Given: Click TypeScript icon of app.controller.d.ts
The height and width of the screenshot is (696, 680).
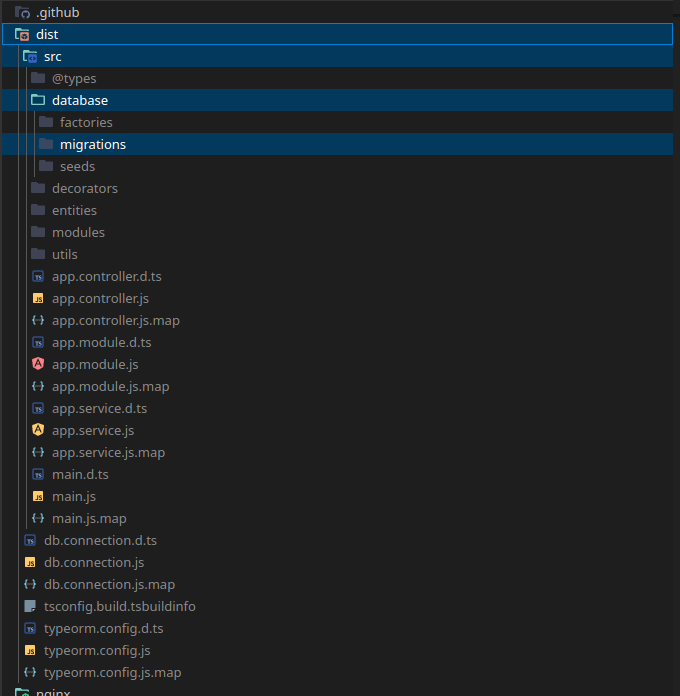Looking at the screenshot, I should click(x=38, y=277).
